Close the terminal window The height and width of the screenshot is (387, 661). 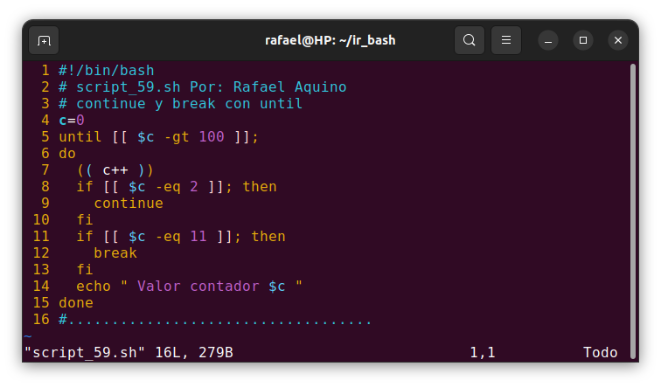[x=618, y=40]
